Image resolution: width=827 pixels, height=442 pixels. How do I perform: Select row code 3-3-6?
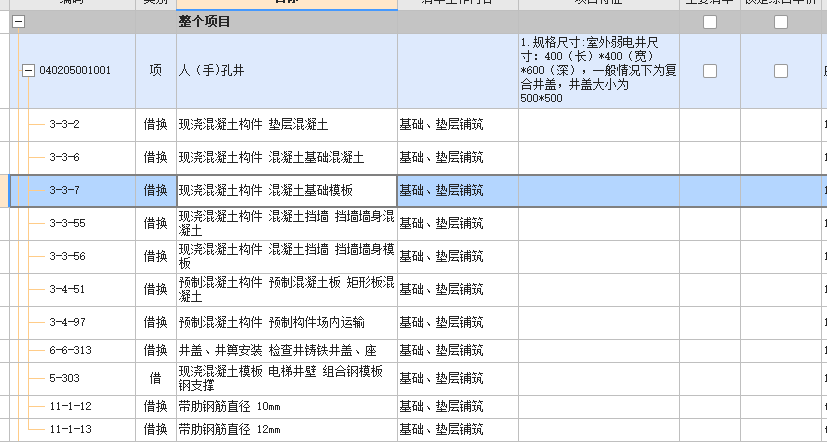pyautogui.click(x=64, y=157)
